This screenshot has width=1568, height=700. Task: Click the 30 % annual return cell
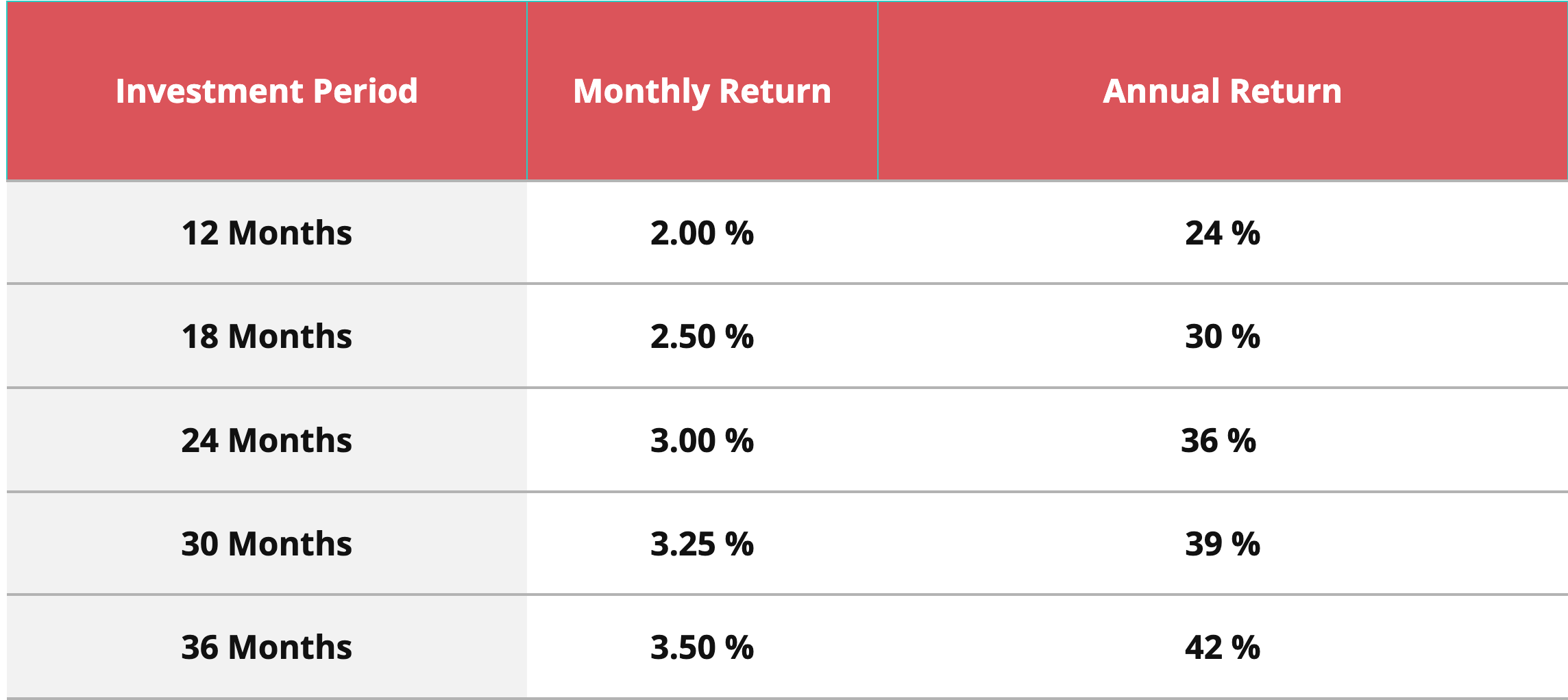(1222, 336)
